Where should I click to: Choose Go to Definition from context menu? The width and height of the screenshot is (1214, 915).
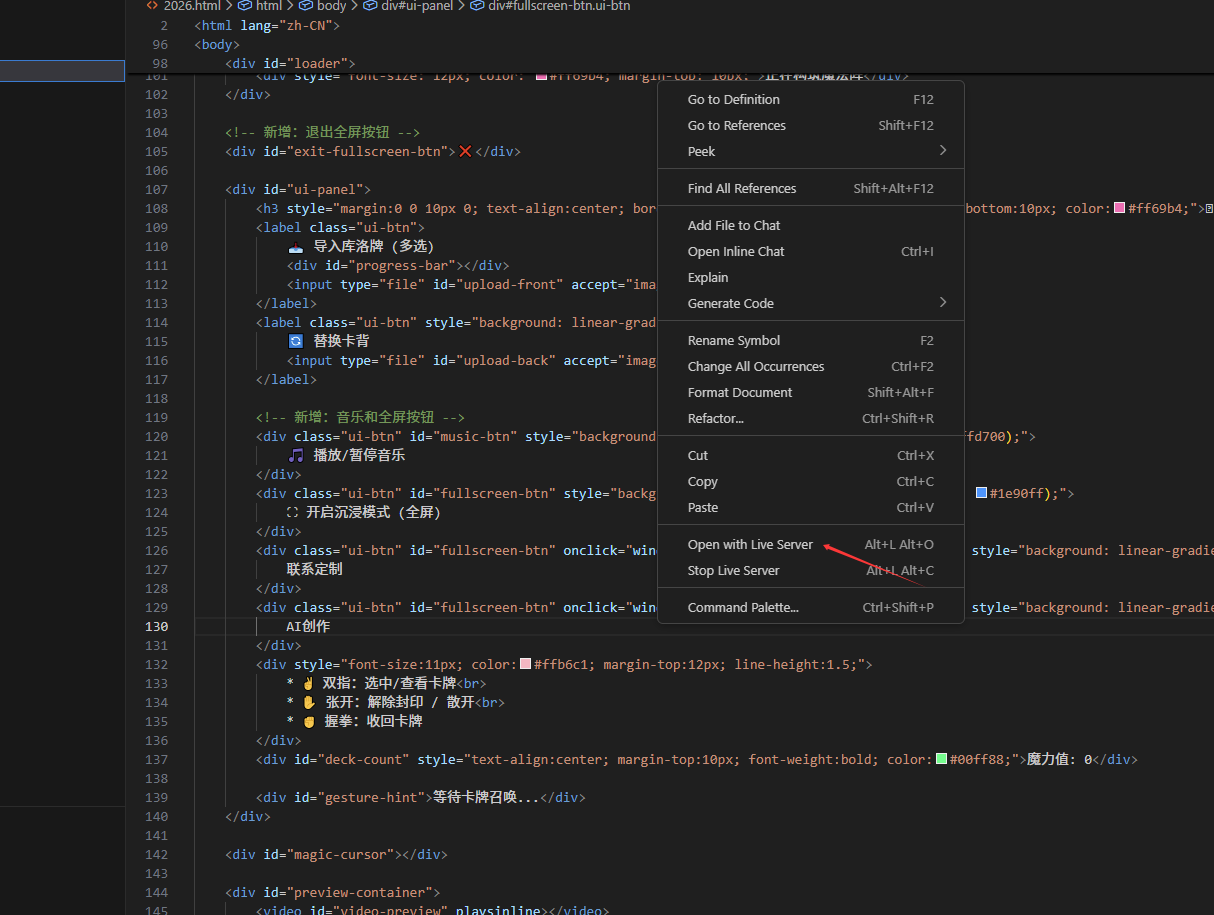733,99
